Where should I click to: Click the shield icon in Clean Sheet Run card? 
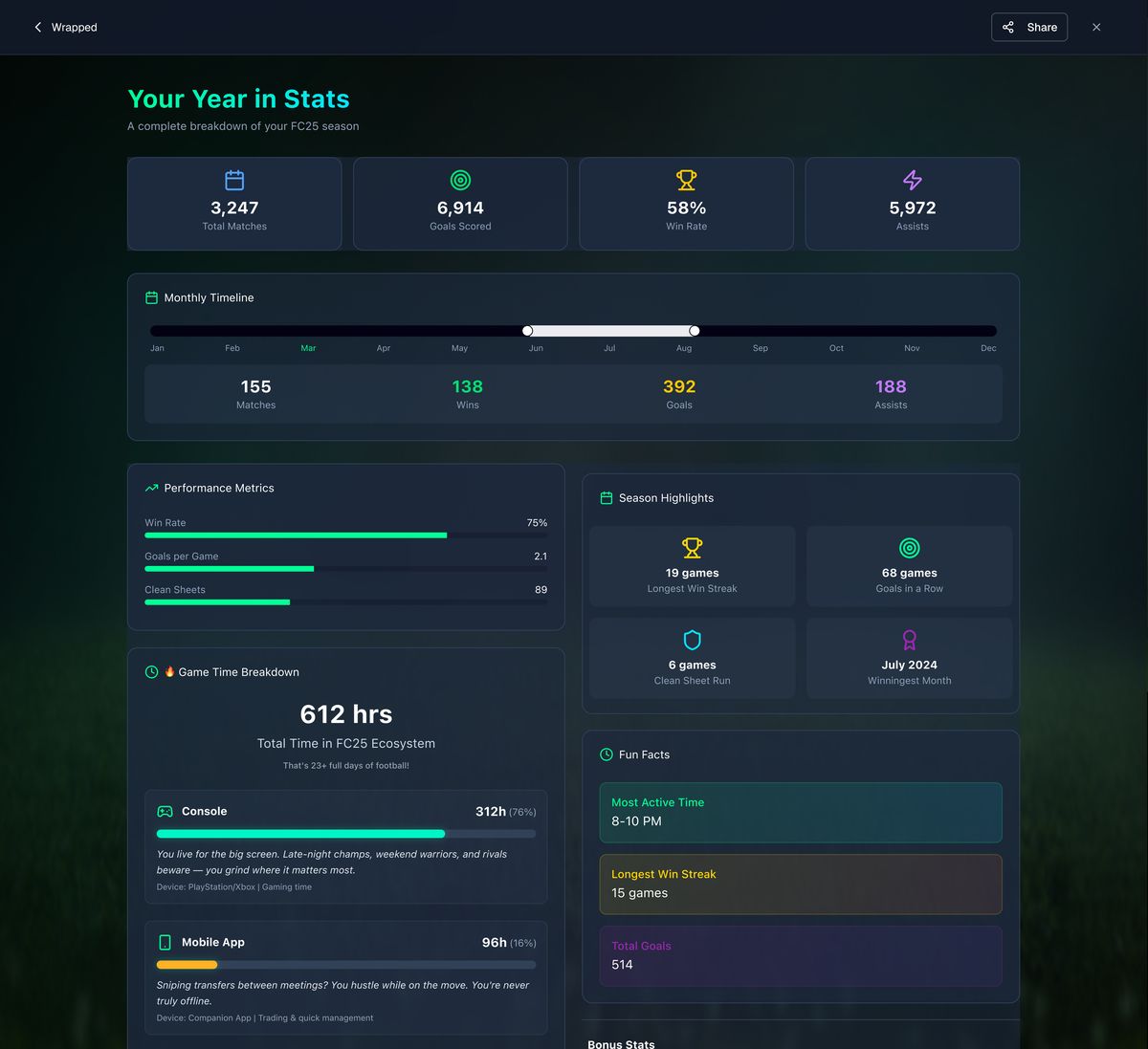coord(693,640)
